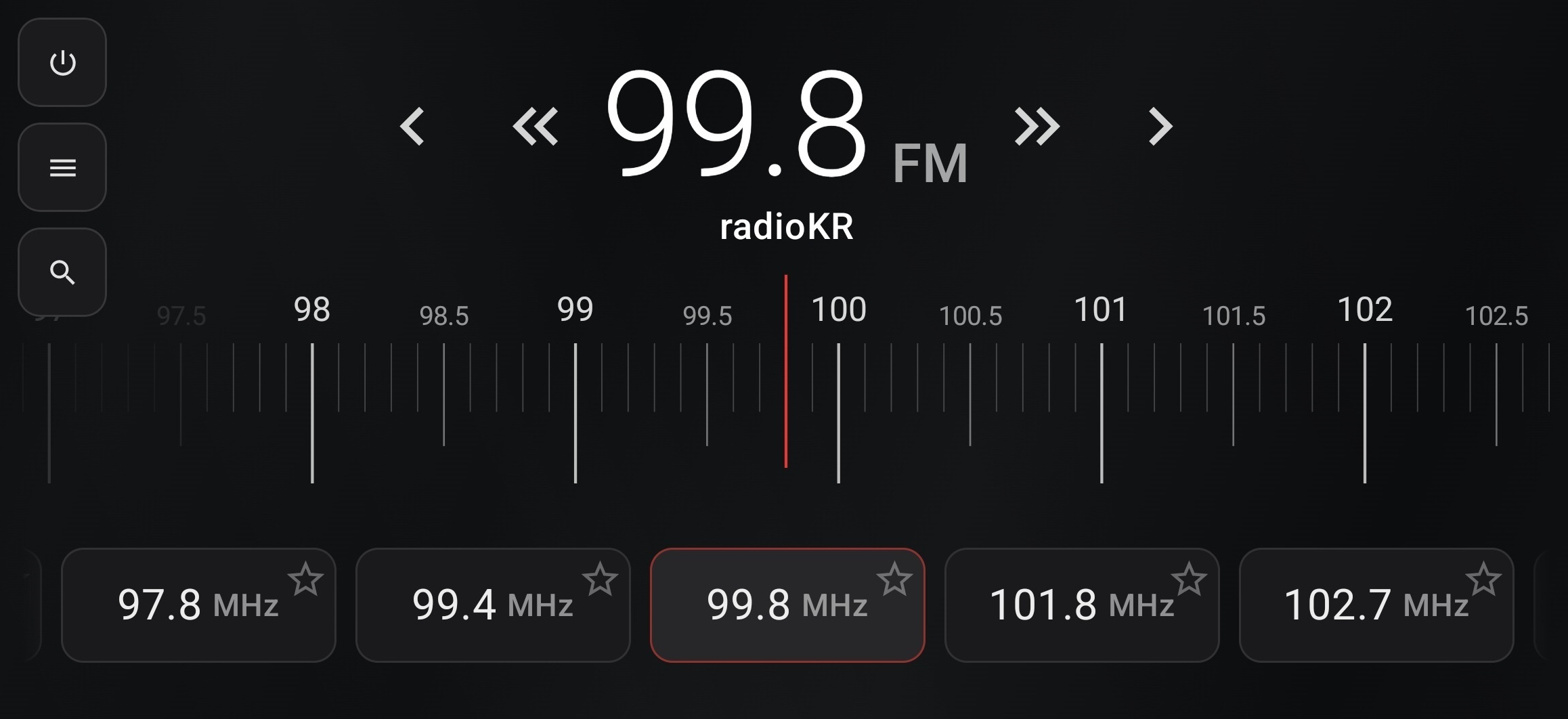Image resolution: width=1568 pixels, height=719 pixels.
Task: Select the 101.8 MHz preset
Action: click(x=1082, y=605)
